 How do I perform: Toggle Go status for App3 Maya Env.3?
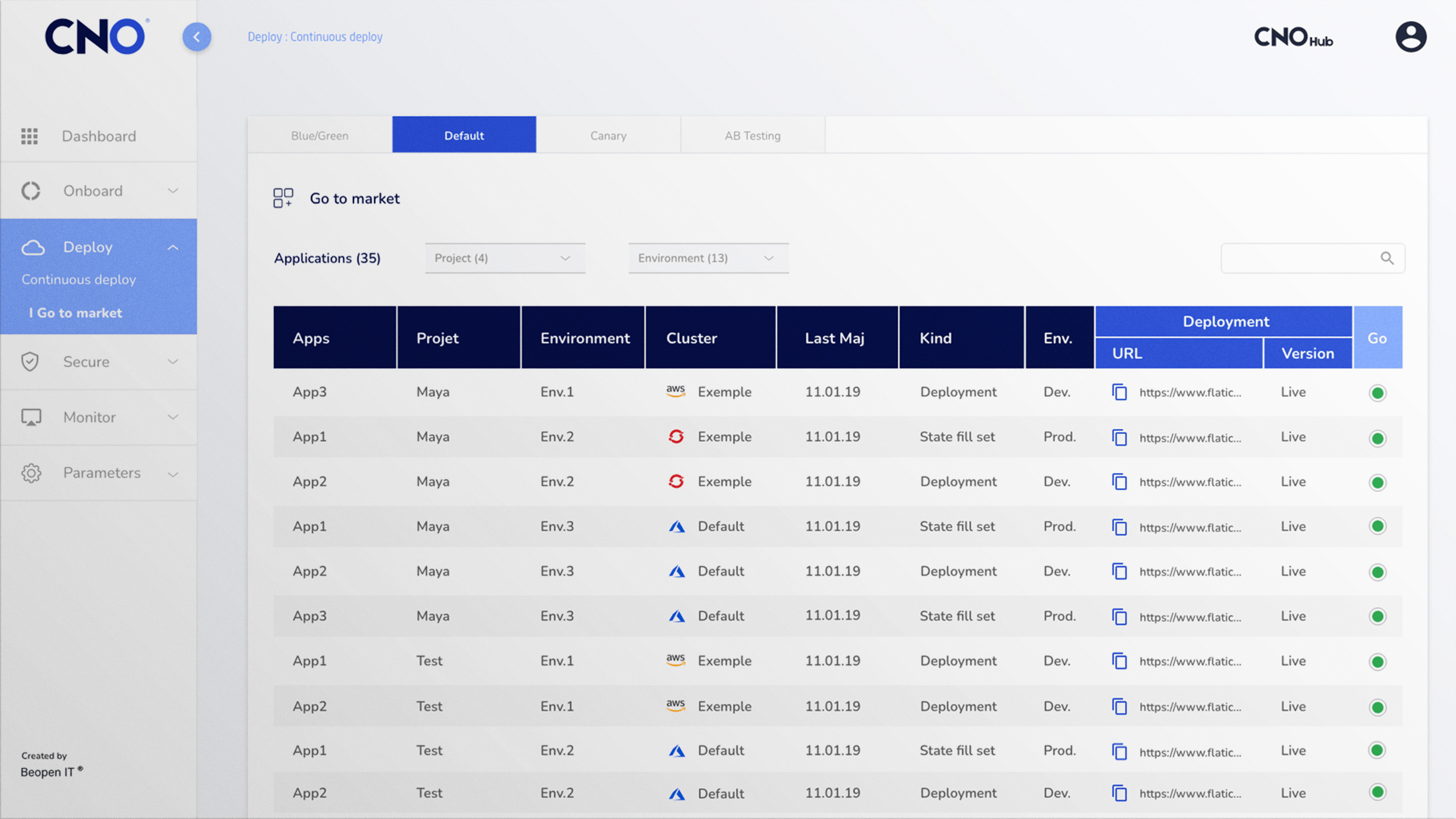pyautogui.click(x=1377, y=616)
